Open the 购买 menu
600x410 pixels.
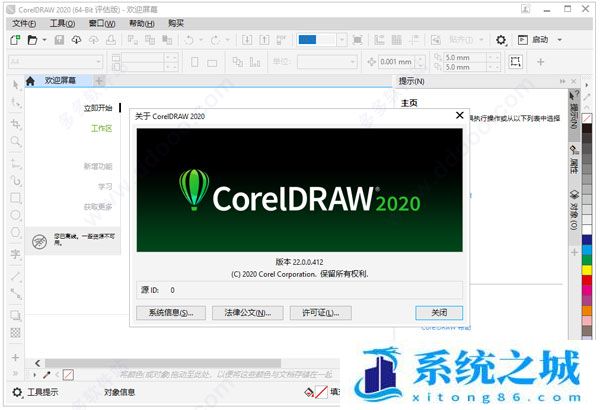click(176, 24)
